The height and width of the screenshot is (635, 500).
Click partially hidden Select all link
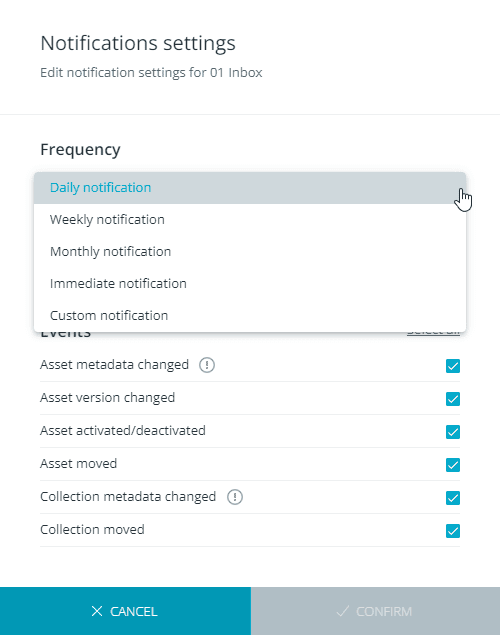point(433,333)
